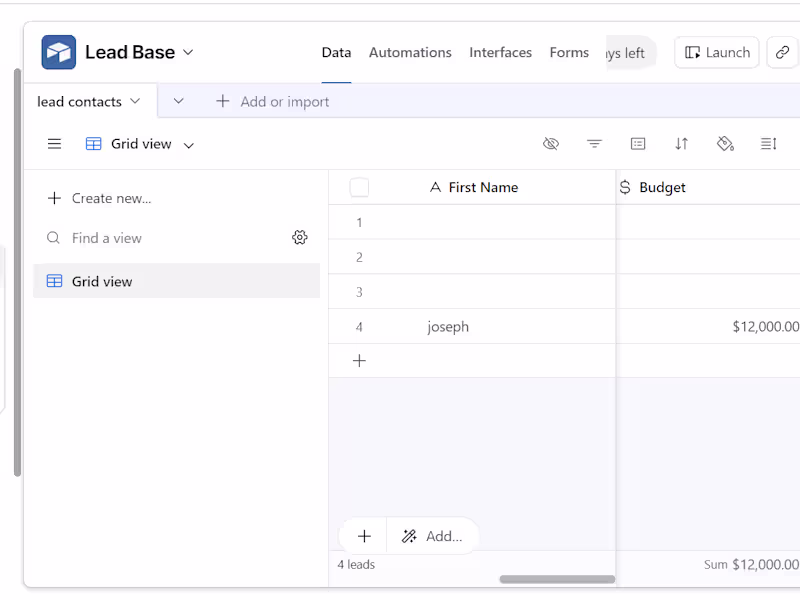
Task: Open the hide fields menu
Action: coord(551,143)
